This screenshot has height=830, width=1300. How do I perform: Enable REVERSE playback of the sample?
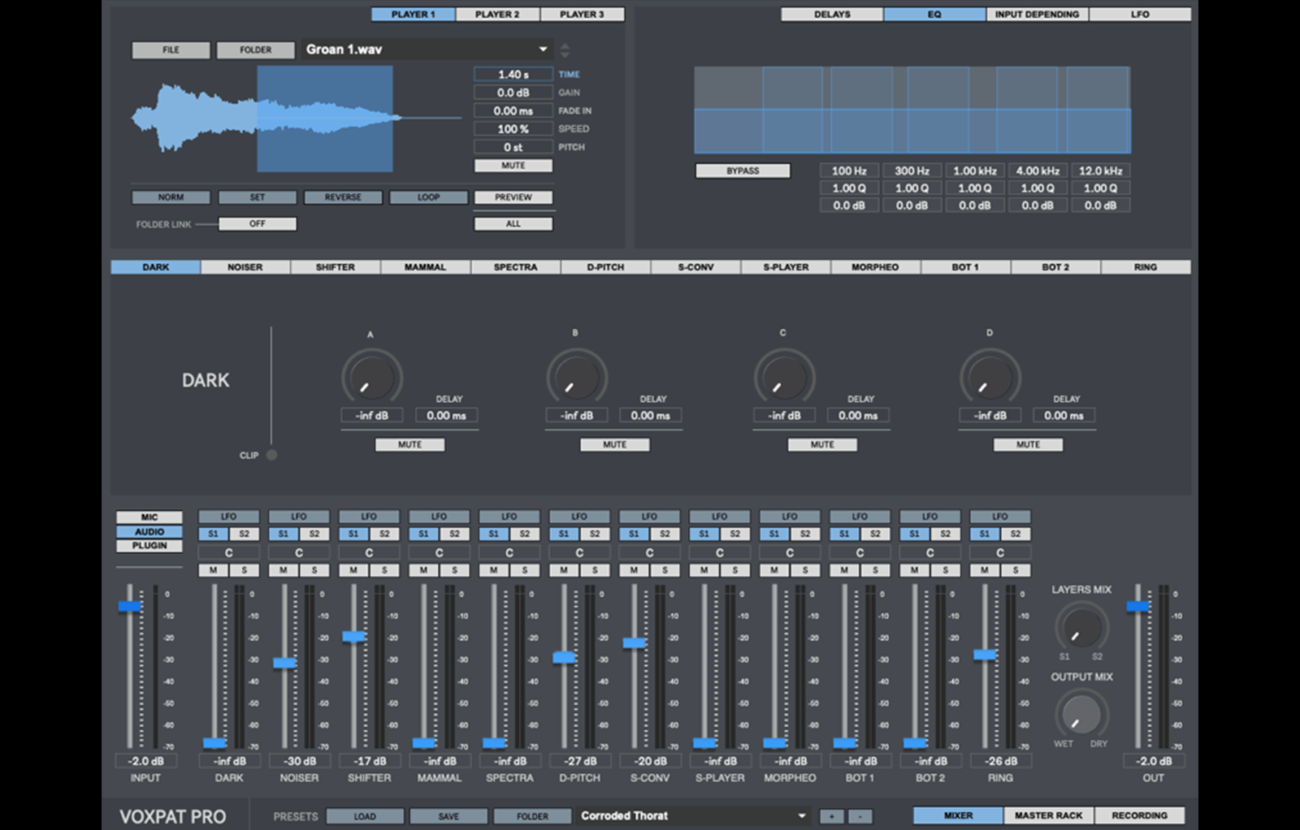[343, 198]
